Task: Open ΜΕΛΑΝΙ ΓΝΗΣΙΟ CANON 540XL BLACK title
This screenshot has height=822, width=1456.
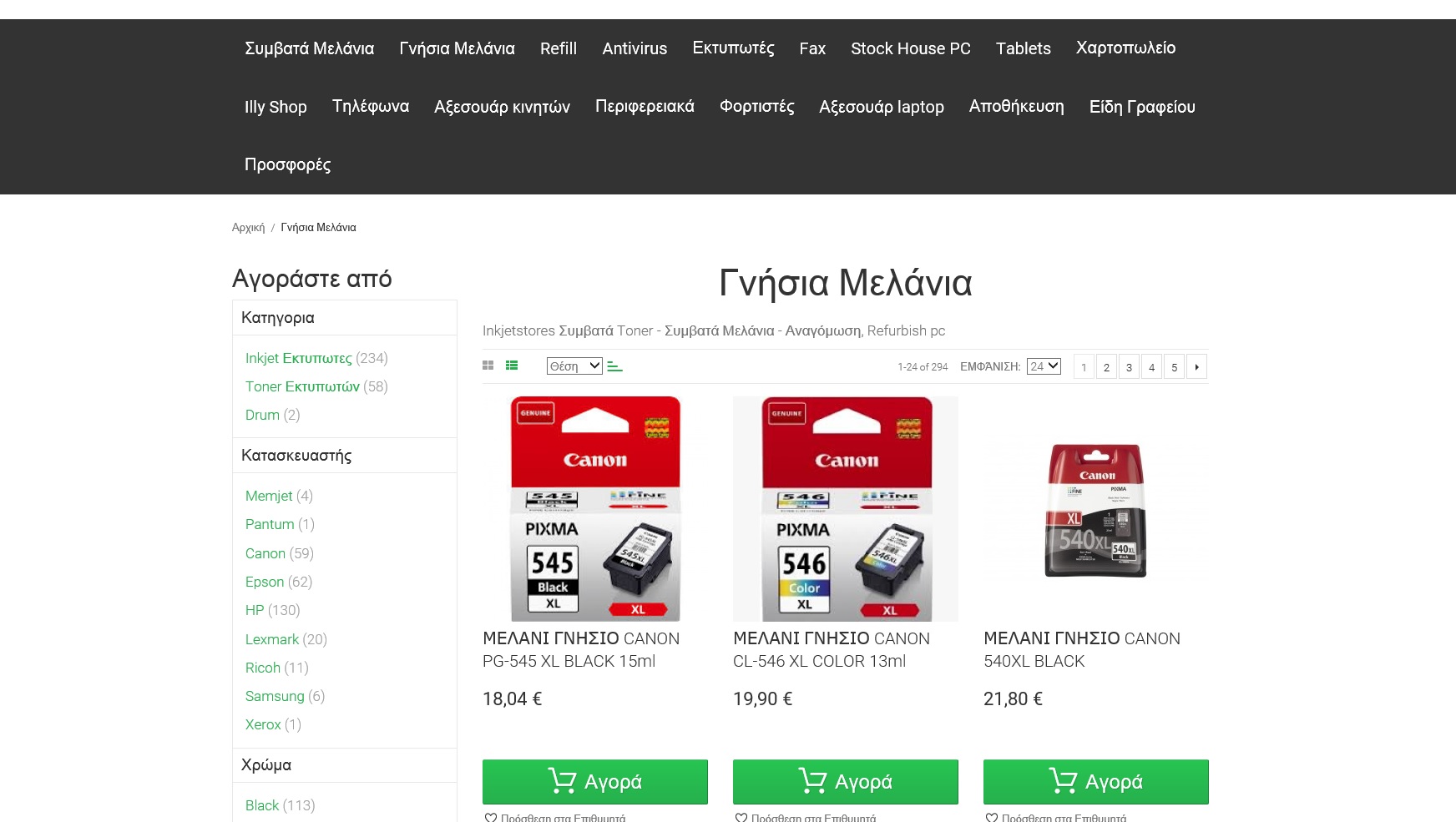Action: (1082, 649)
